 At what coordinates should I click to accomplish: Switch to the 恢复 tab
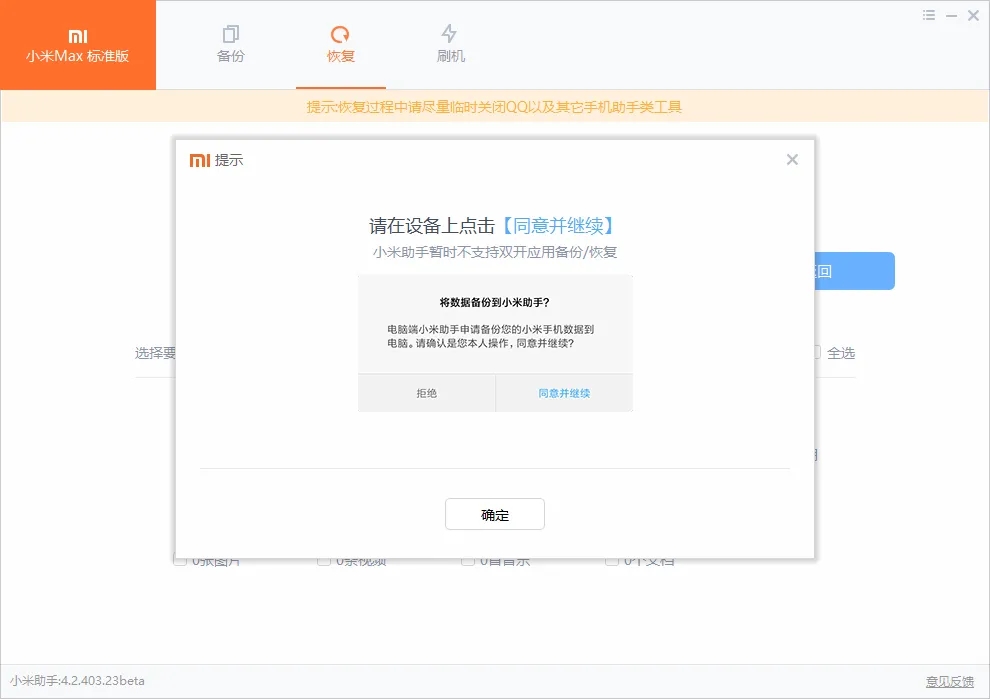[x=340, y=45]
